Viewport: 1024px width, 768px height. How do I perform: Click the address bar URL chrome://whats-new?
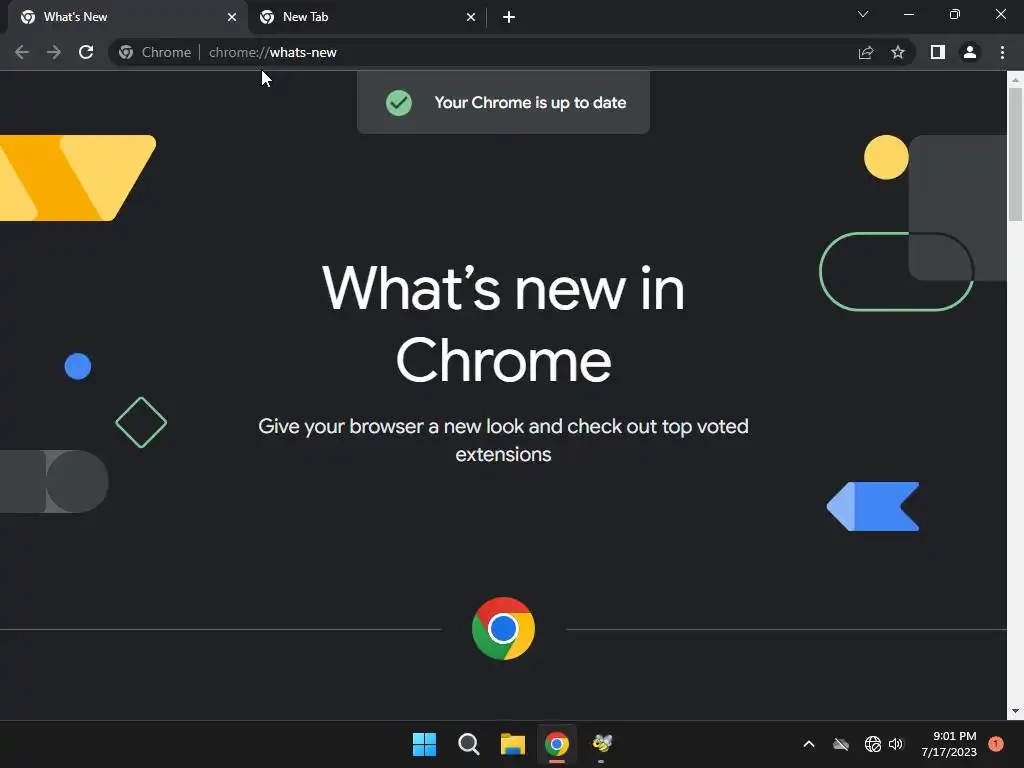pyautogui.click(x=272, y=52)
